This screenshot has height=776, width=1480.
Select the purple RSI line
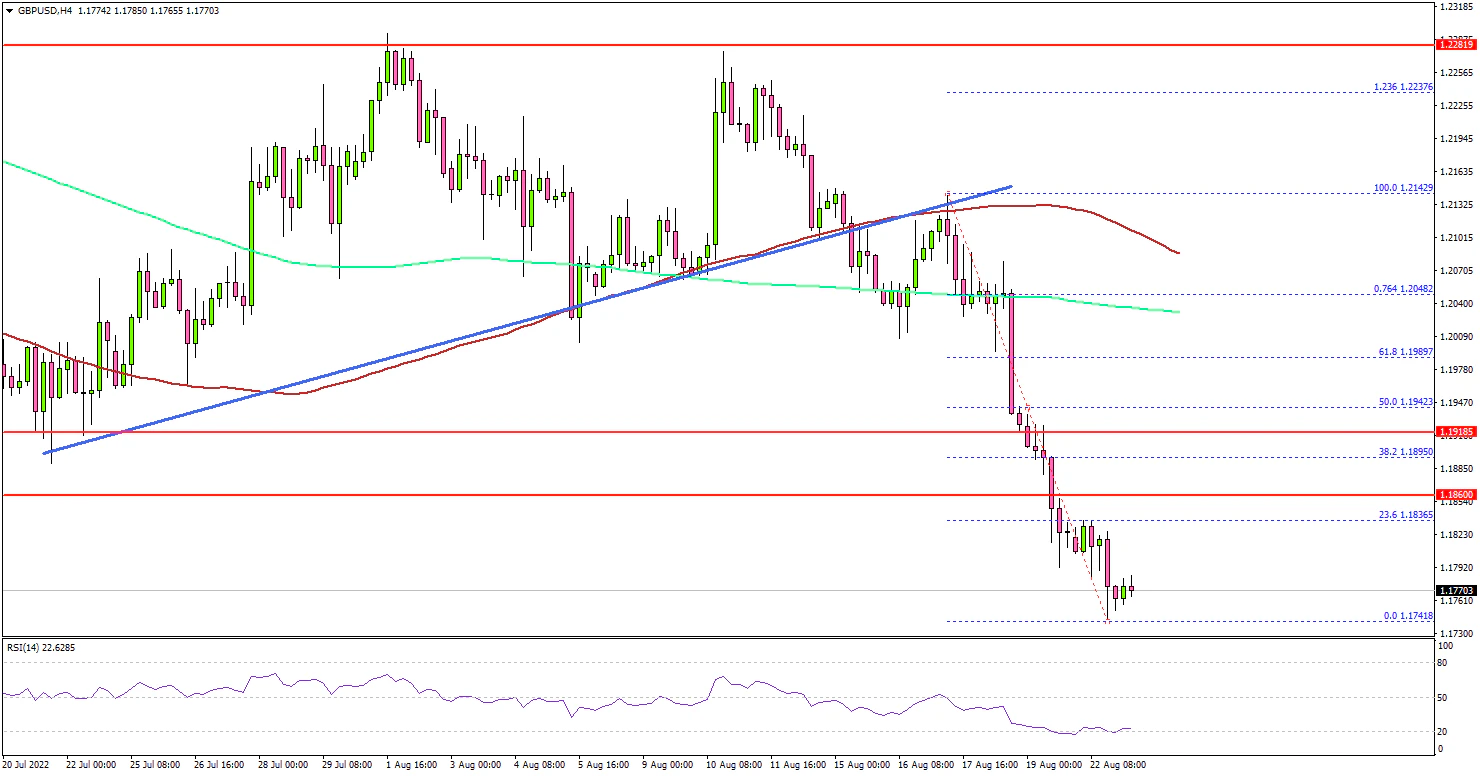pyautogui.click(x=500, y=691)
